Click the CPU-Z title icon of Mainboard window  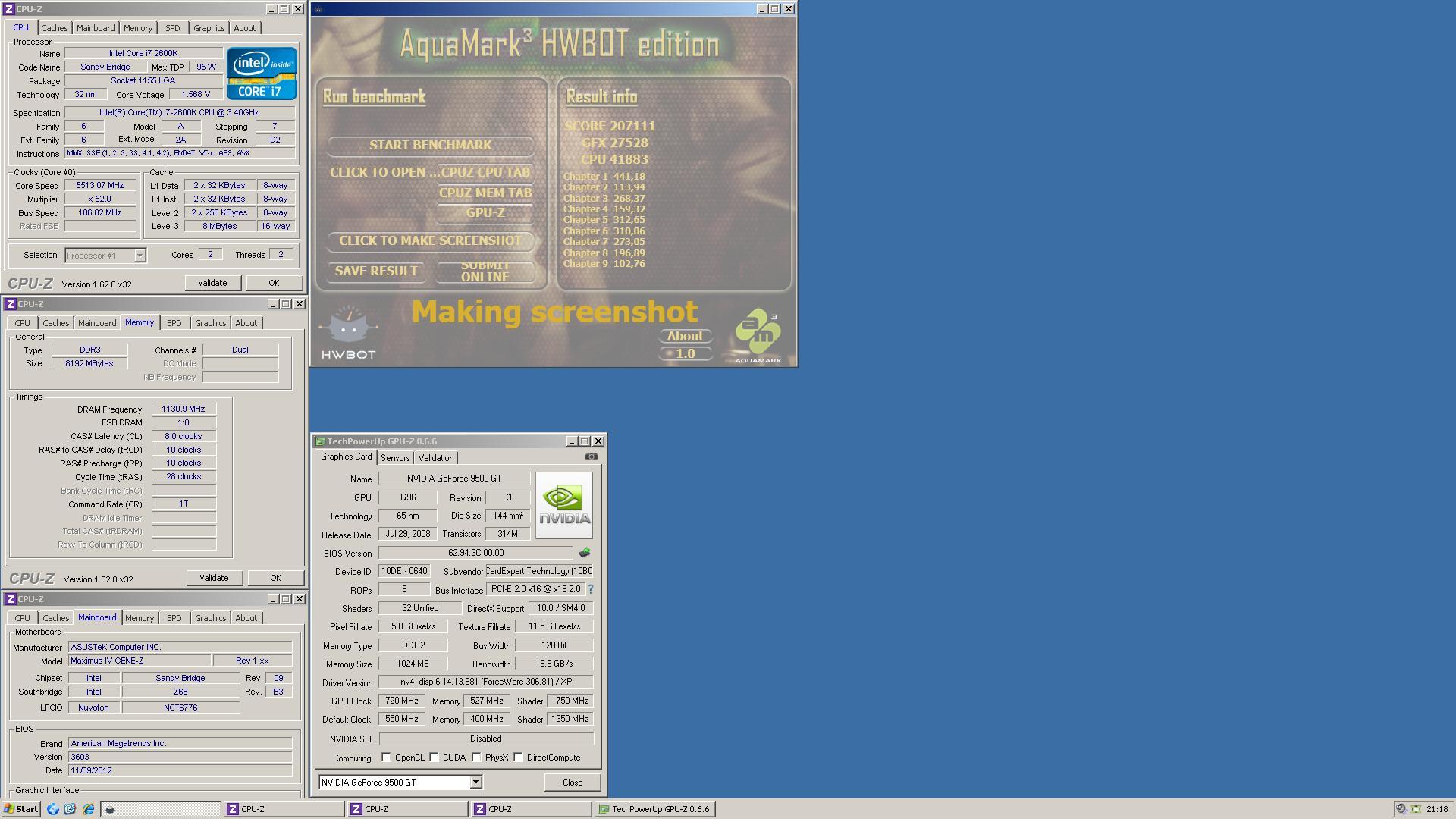(x=10, y=599)
